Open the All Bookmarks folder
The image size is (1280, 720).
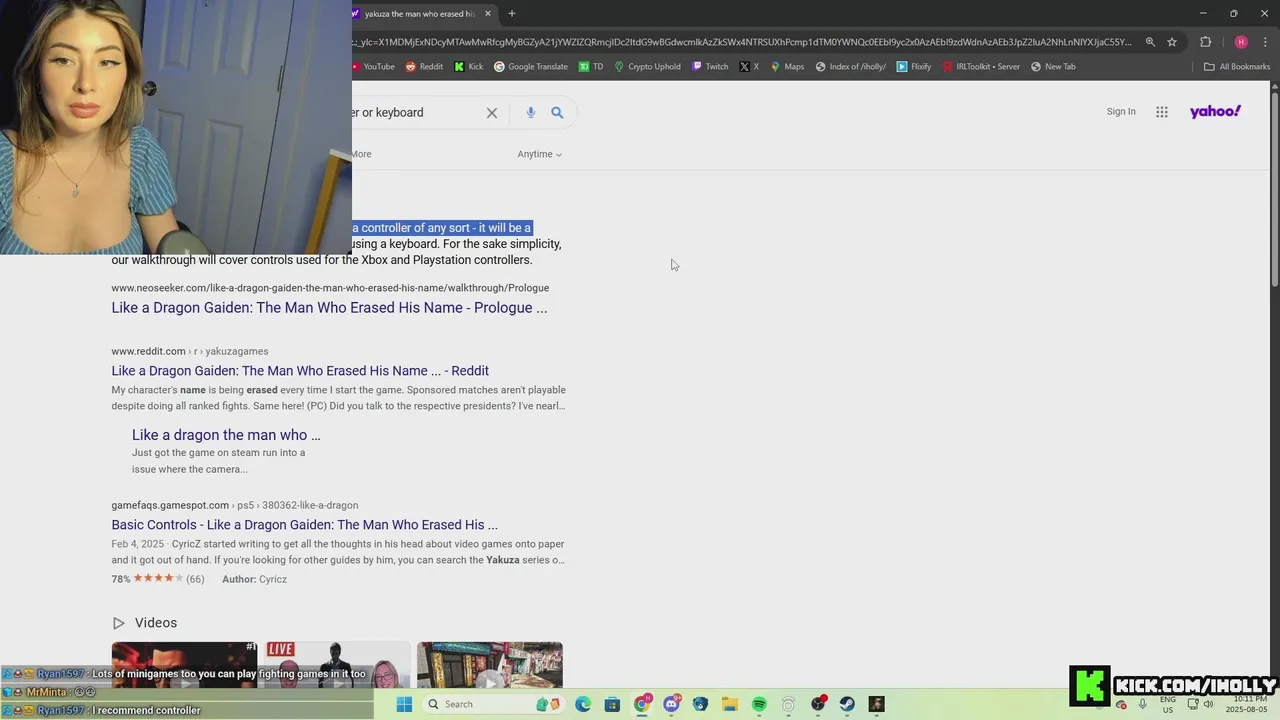(x=1237, y=67)
